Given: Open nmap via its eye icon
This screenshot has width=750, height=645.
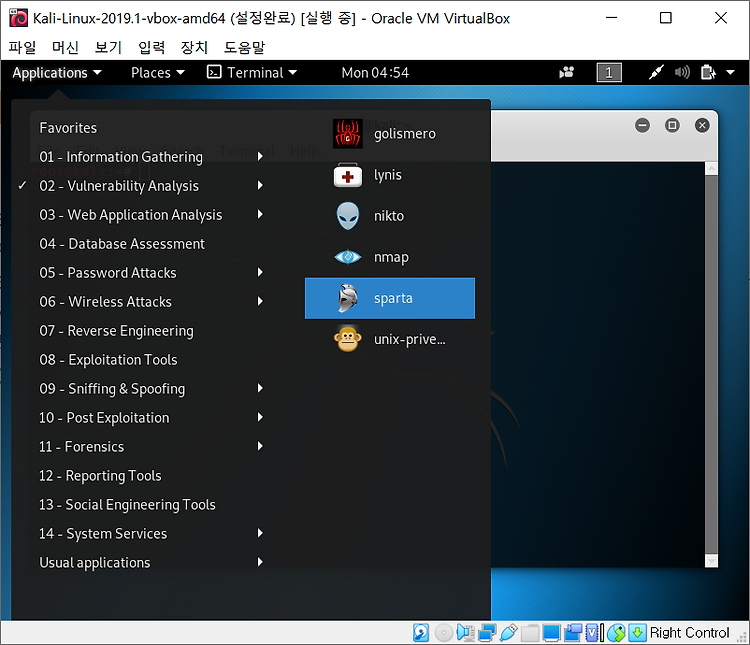Looking at the screenshot, I should coord(347,257).
